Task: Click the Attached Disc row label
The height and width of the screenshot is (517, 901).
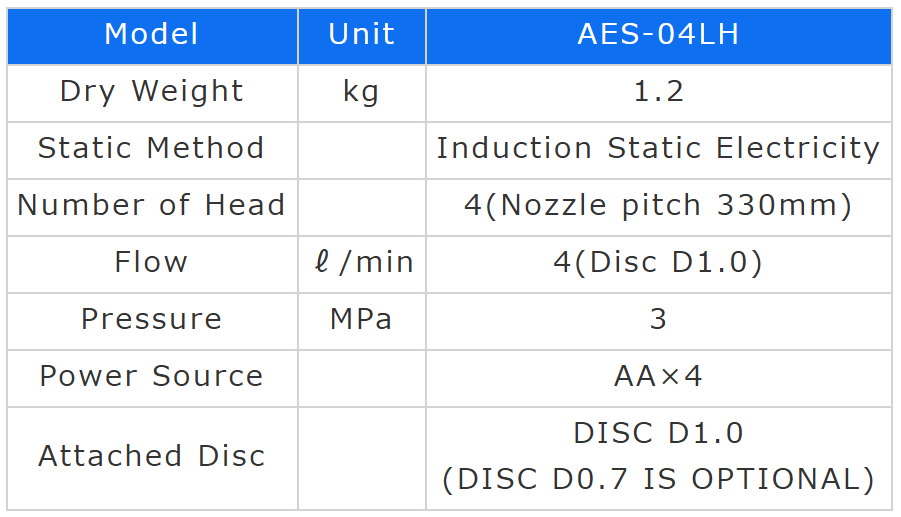Action: (x=152, y=457)
